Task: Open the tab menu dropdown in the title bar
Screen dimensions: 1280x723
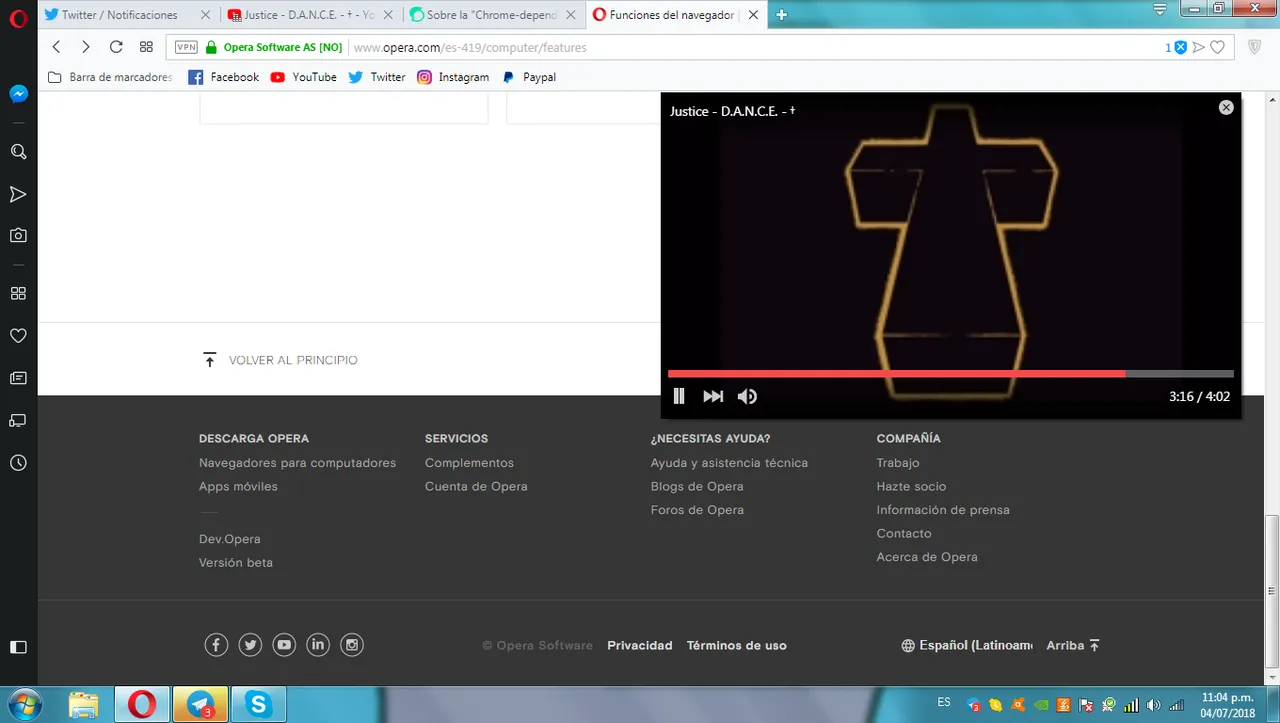Action: [x=1160, y=9]
